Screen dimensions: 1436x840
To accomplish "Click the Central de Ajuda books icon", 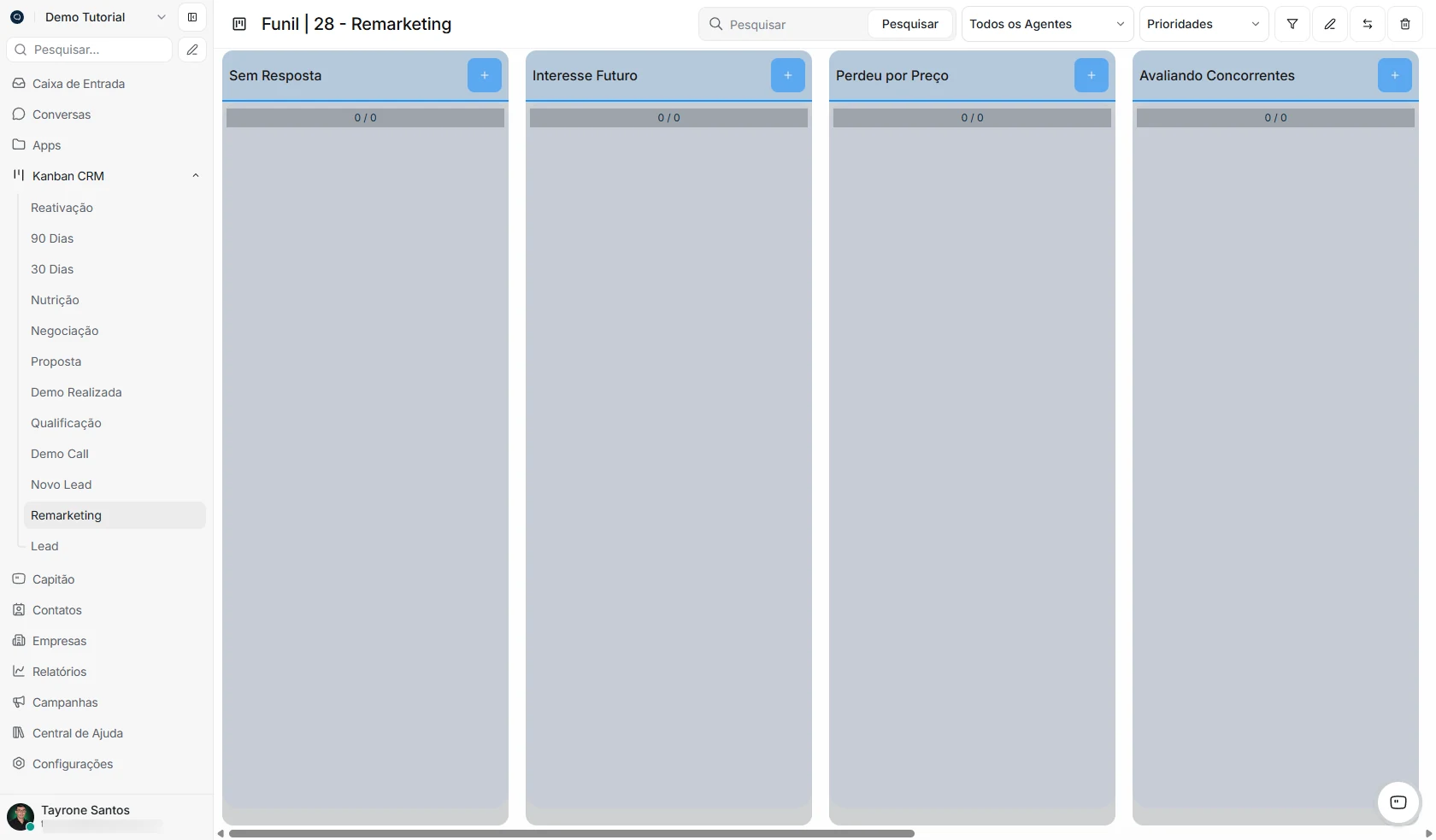I will (19, 733).
